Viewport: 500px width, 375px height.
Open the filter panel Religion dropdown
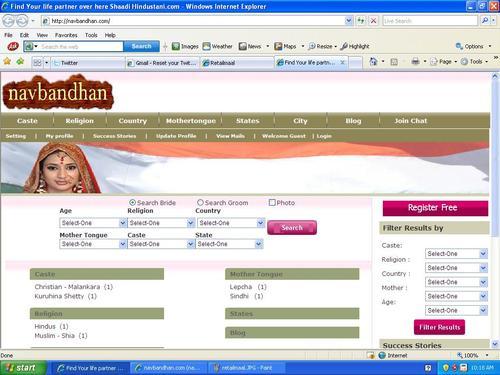pos(456,268)
